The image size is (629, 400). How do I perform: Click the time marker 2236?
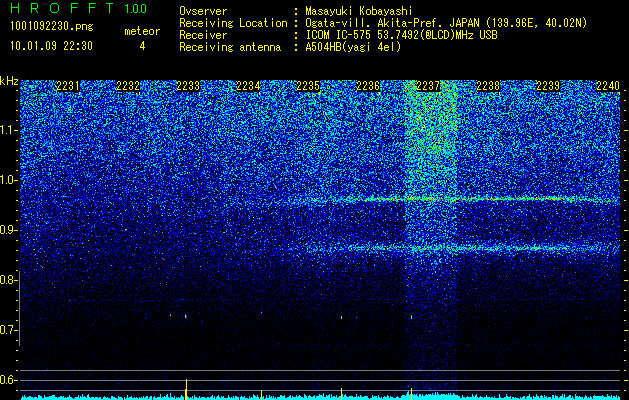368,86
